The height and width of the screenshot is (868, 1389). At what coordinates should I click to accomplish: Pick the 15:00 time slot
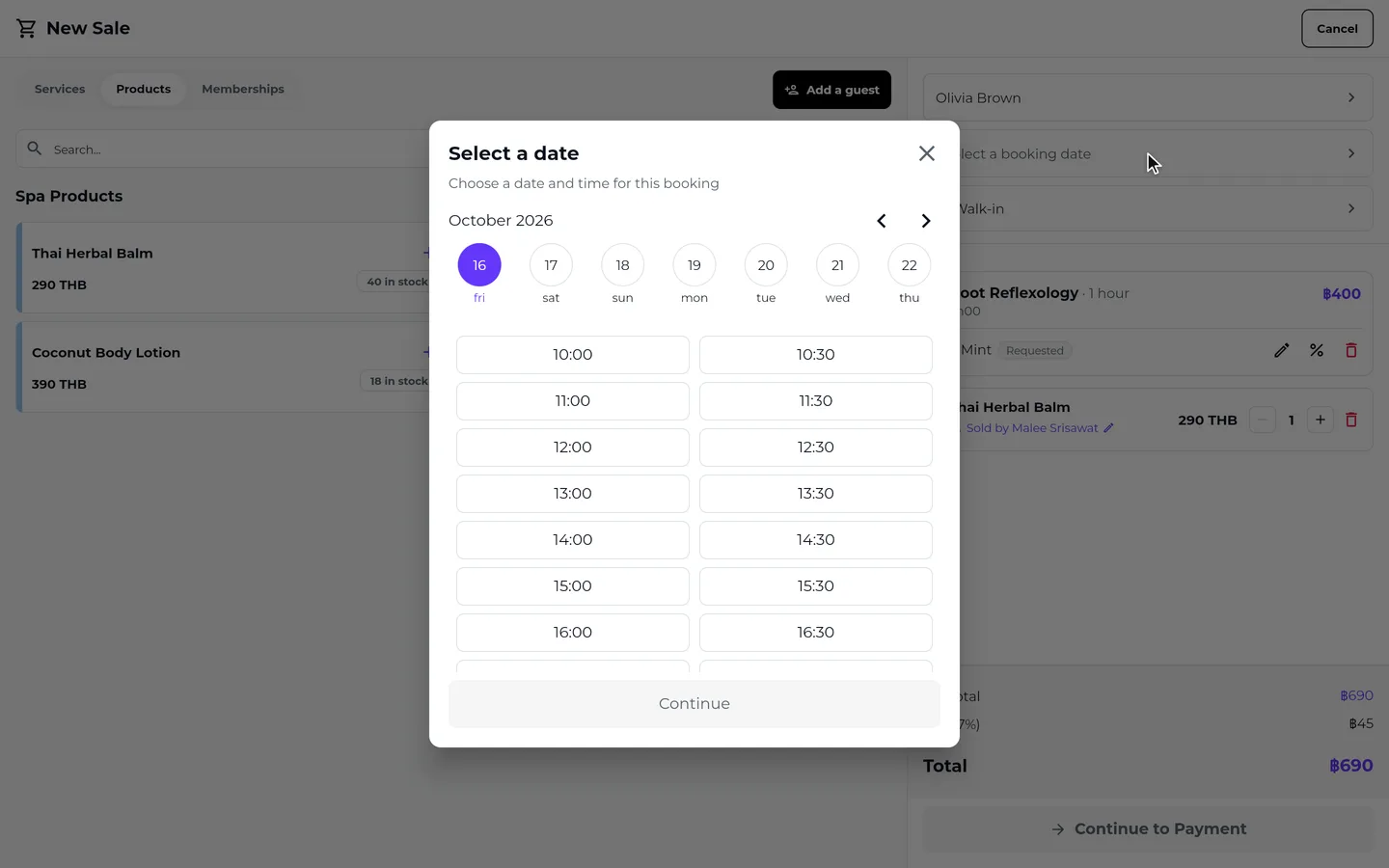[573, 586]
